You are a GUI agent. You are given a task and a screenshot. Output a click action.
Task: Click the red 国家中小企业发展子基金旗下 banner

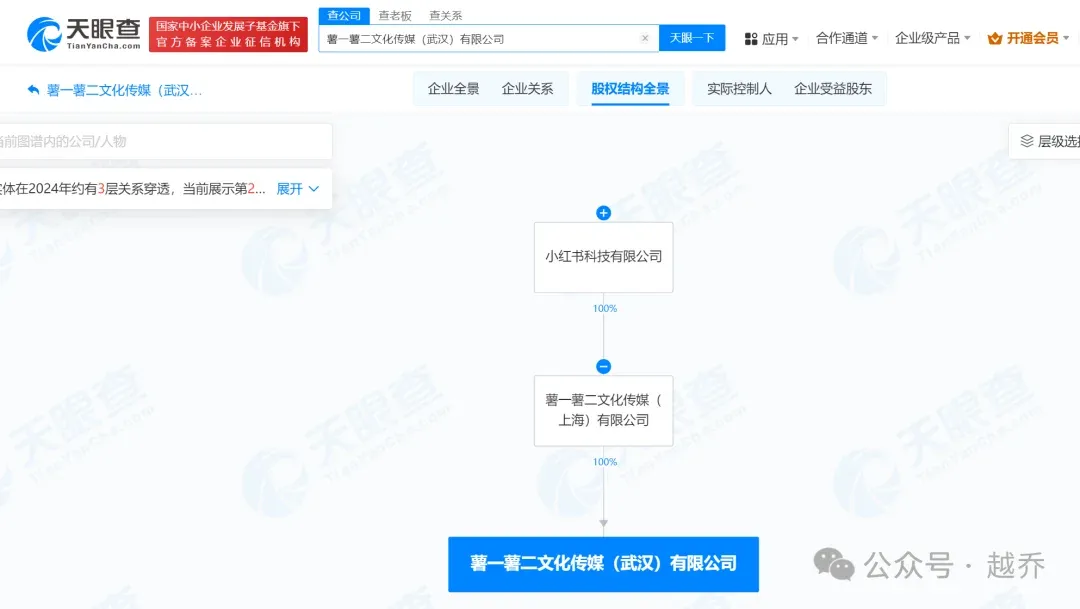[x=228, y=34]
